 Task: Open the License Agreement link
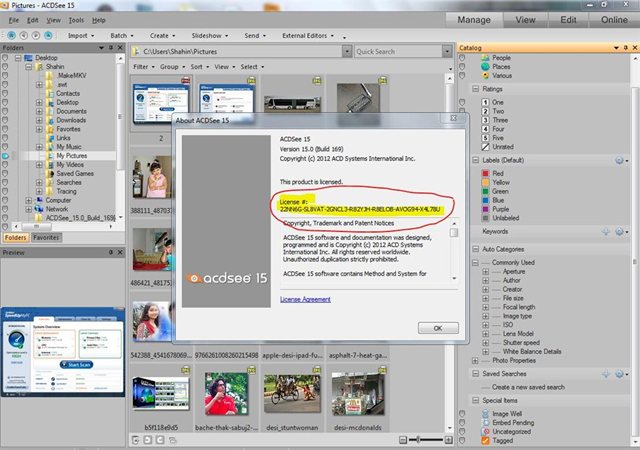point(305,299)
